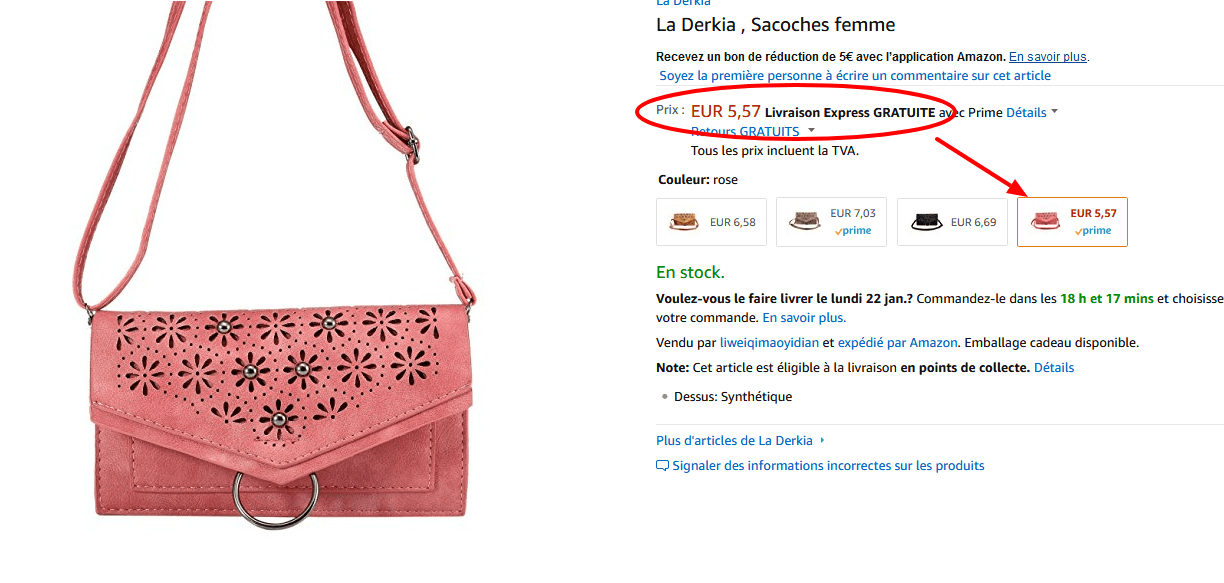The width and height of the screenshot is (1224, 583).
Task: Open the Prime shipping "Détails" dropdown
Action: point(1026,112)
